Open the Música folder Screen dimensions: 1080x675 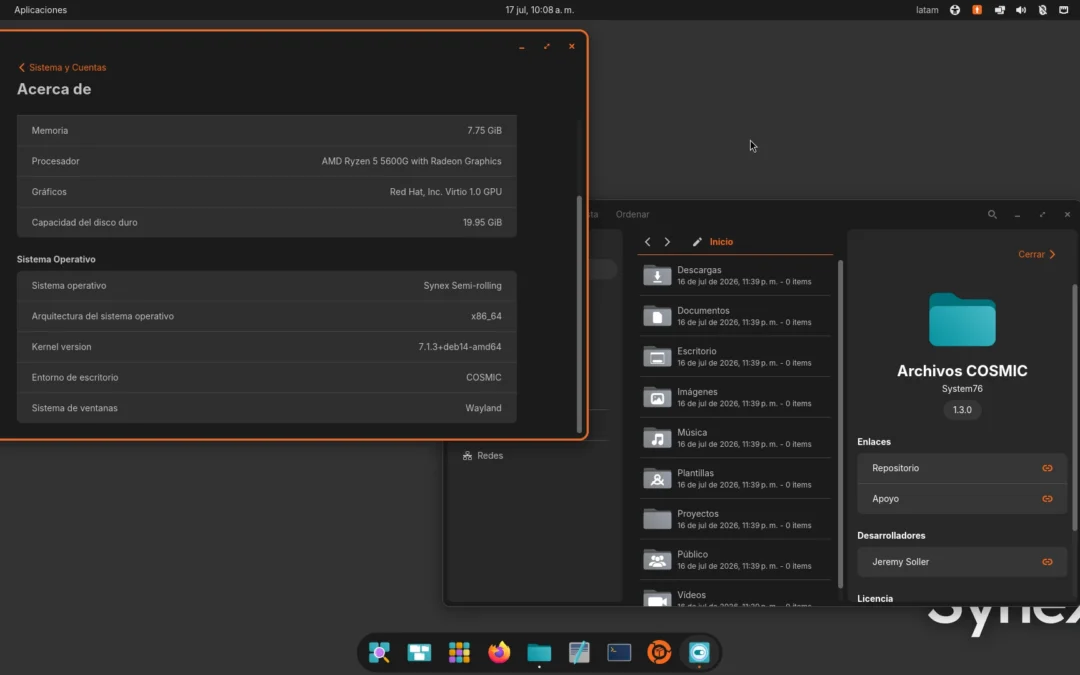pos(736,438)
